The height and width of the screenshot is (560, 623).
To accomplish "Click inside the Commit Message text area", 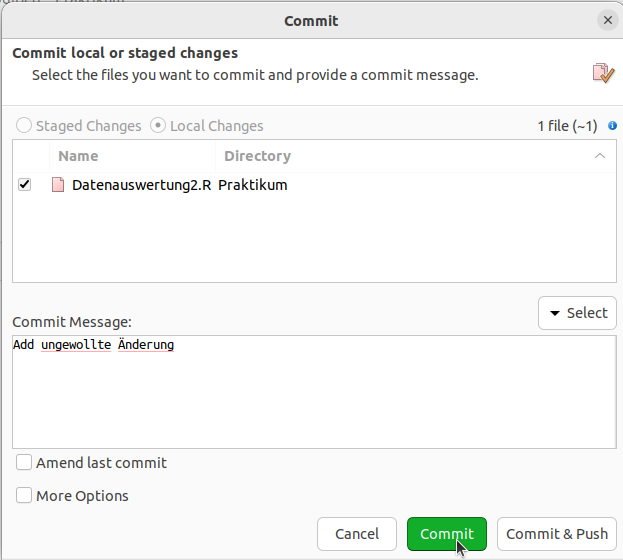I will [x=314, y=392].
